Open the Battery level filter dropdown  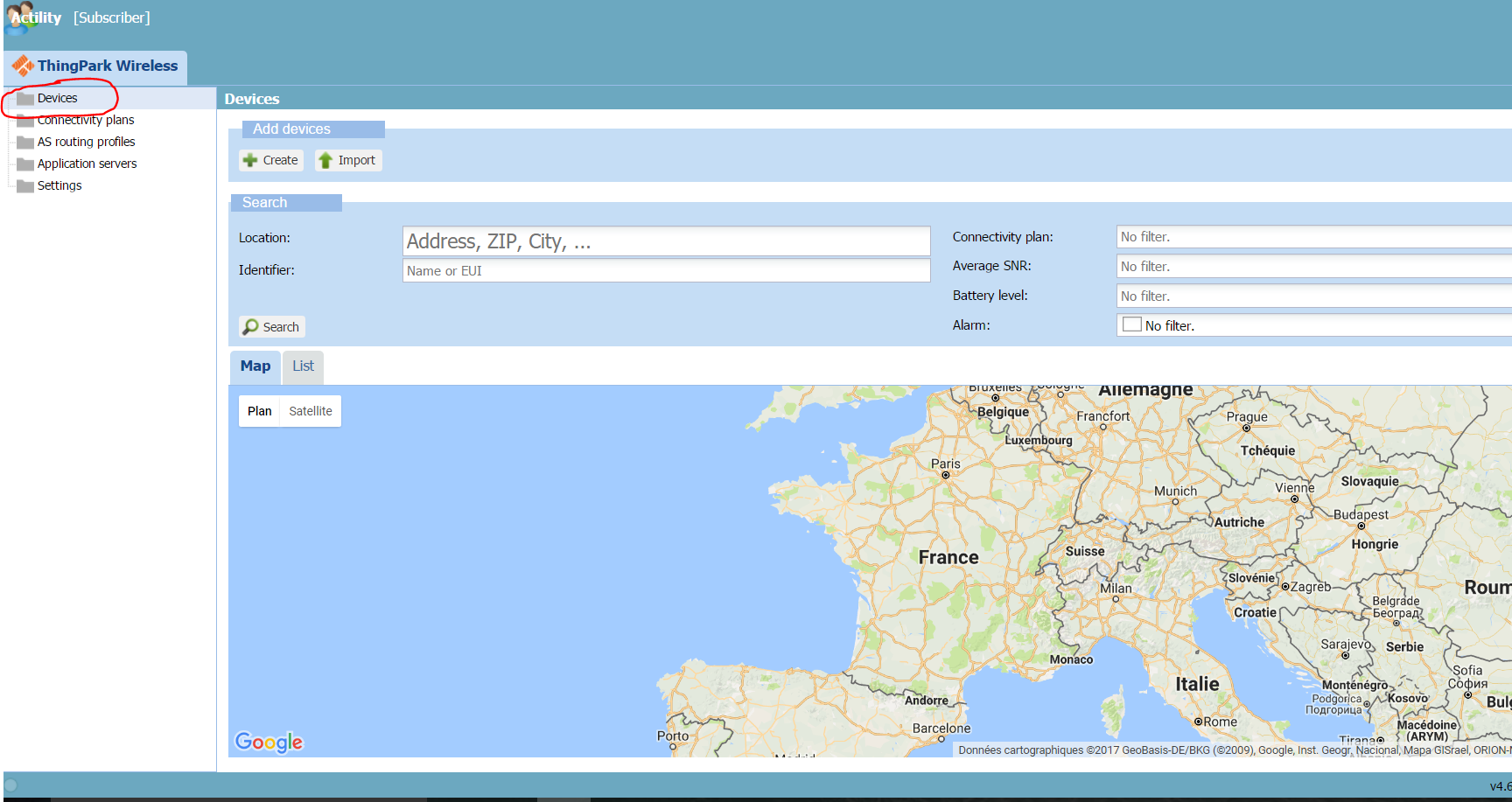[1314, 296]
